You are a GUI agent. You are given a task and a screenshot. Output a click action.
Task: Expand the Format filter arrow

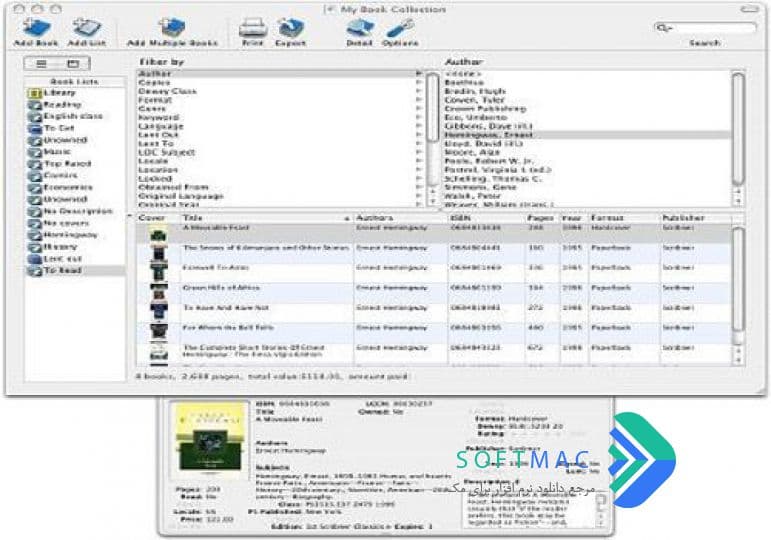coord(419,100)
